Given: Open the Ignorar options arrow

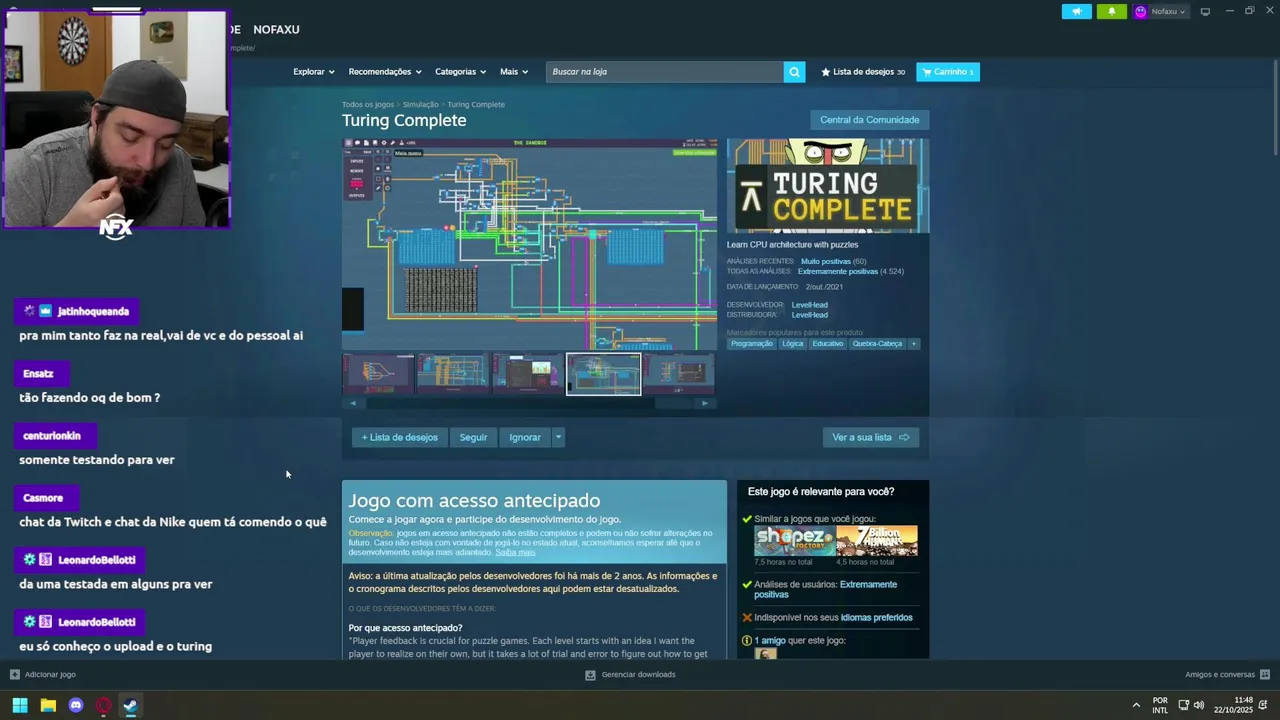Looking at the screenshot, I should click(x=558, y=437).
